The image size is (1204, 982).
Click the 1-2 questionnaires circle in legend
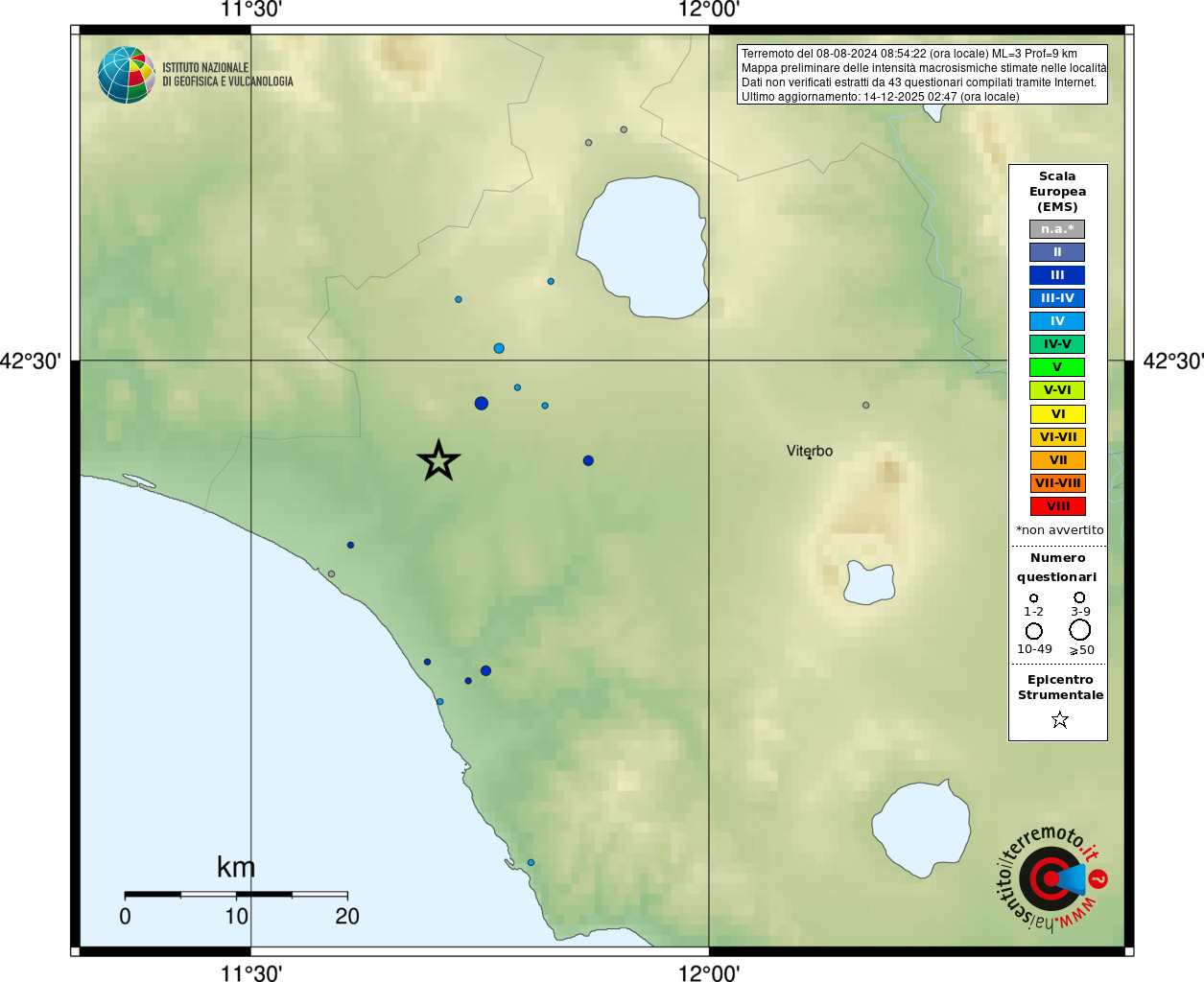(x=1033, y=598)
